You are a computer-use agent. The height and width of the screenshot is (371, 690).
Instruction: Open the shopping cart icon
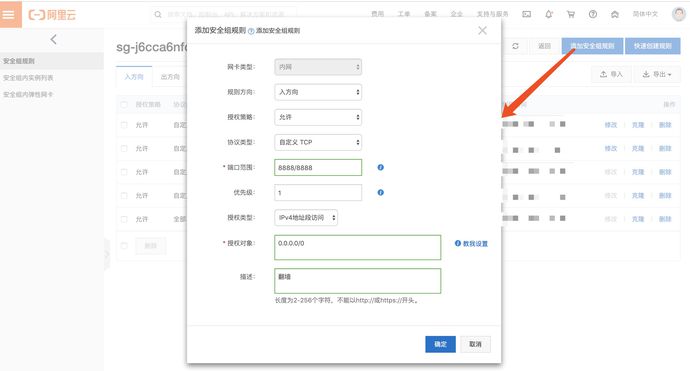[571, 15]
